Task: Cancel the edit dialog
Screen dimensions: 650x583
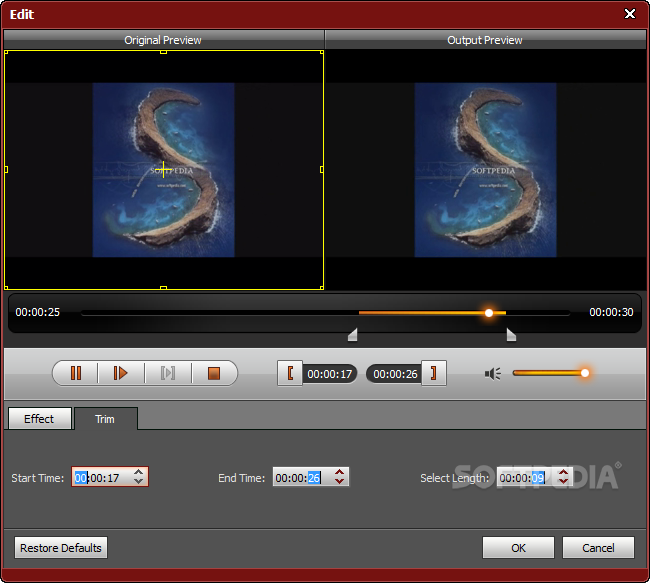Action: [x=598, y=548]
